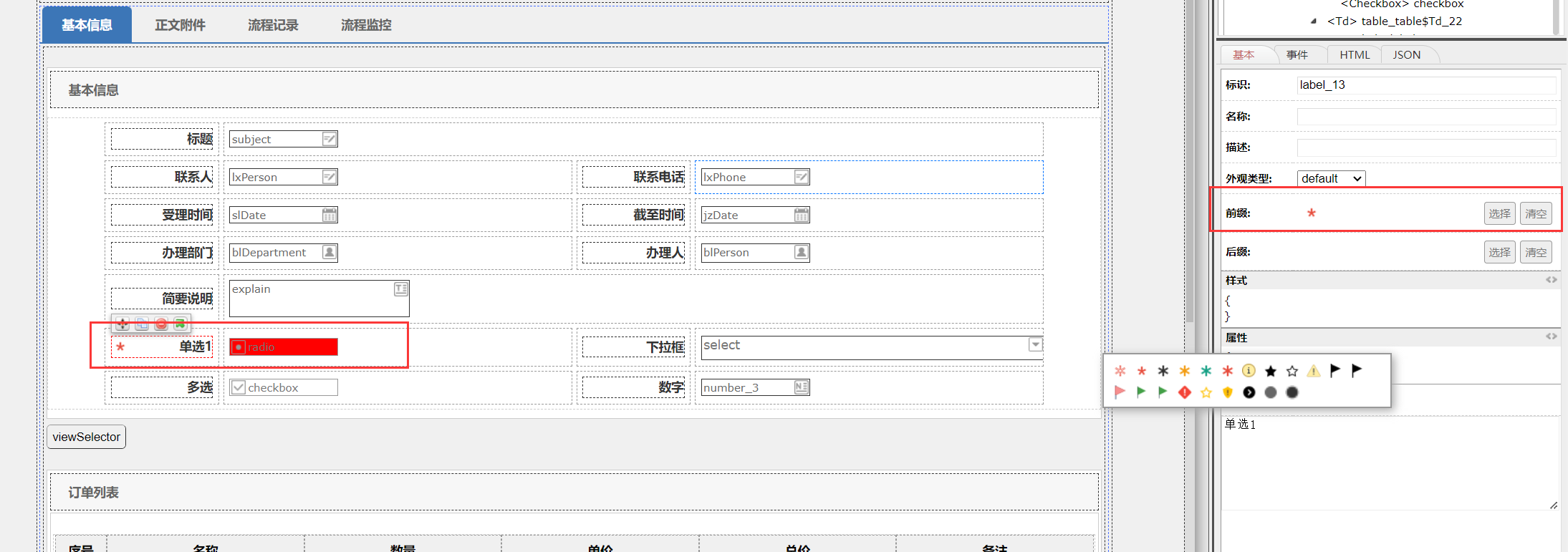Click the move handle icon above 单选1

122,324
